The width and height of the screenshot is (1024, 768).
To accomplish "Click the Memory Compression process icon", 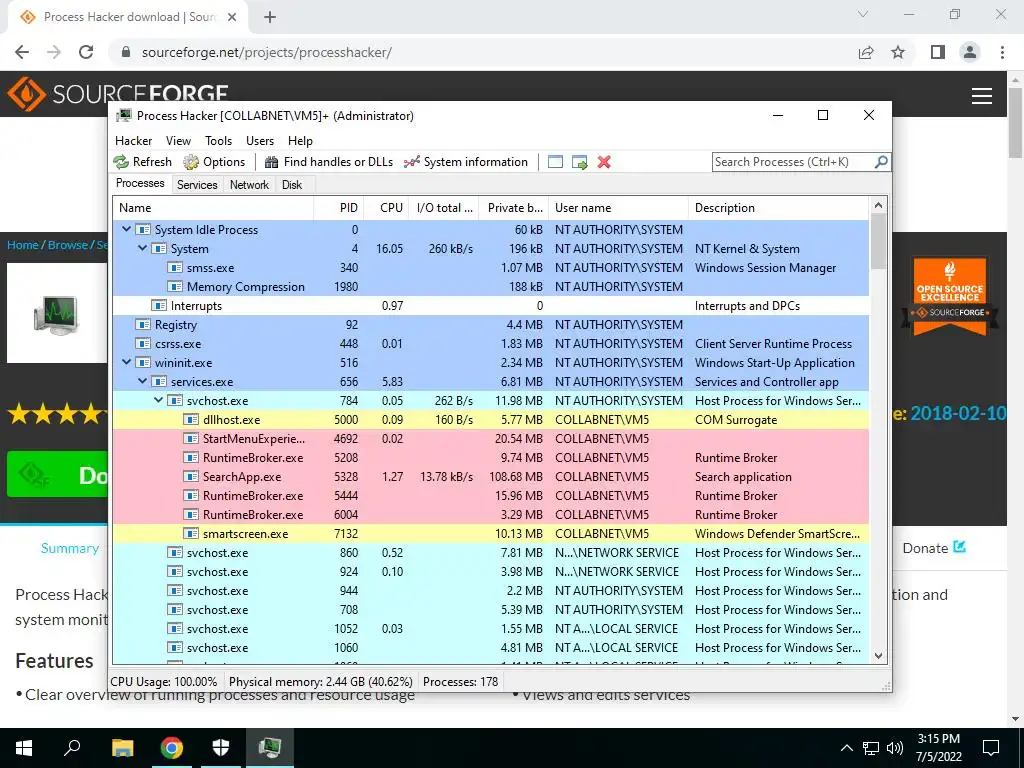I will tap(174, 287).
